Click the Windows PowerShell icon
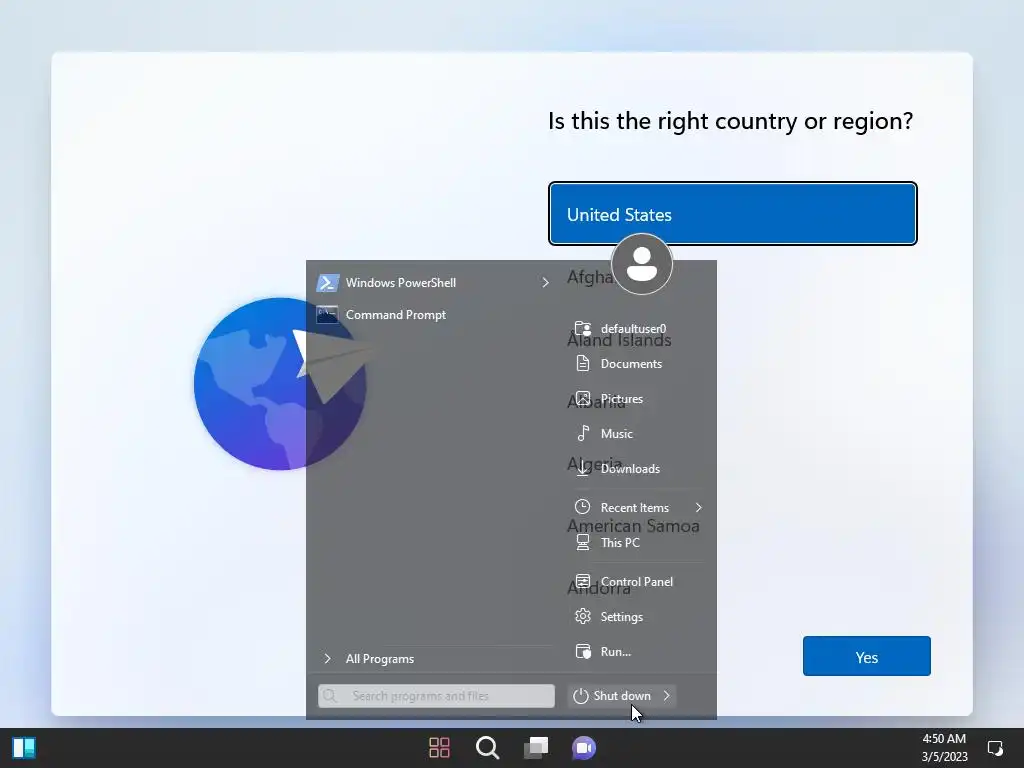1024x768 pixels. tap(327, 283)
